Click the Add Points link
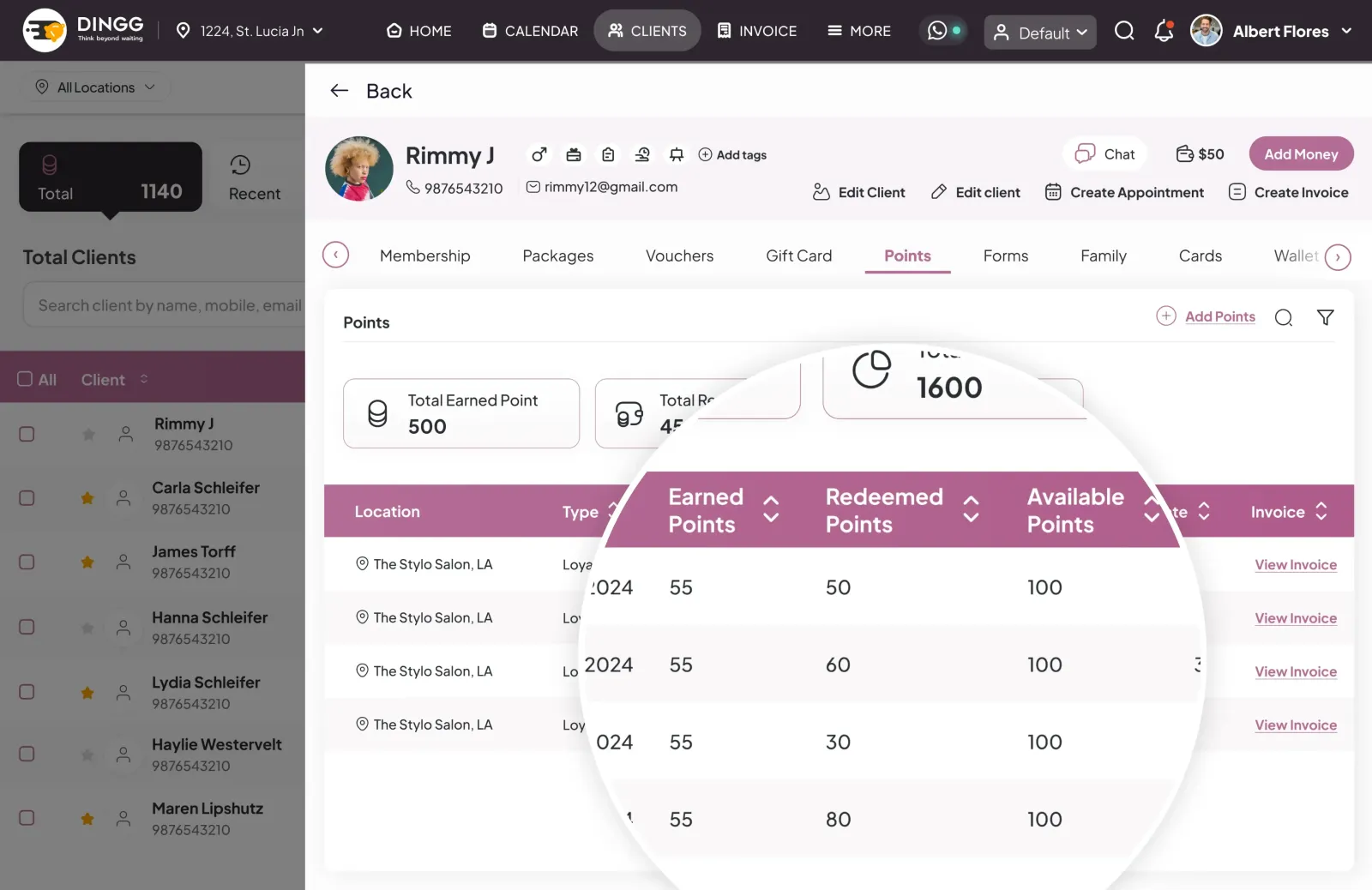Viewport: 1372px width, 890px height. 1219,316
